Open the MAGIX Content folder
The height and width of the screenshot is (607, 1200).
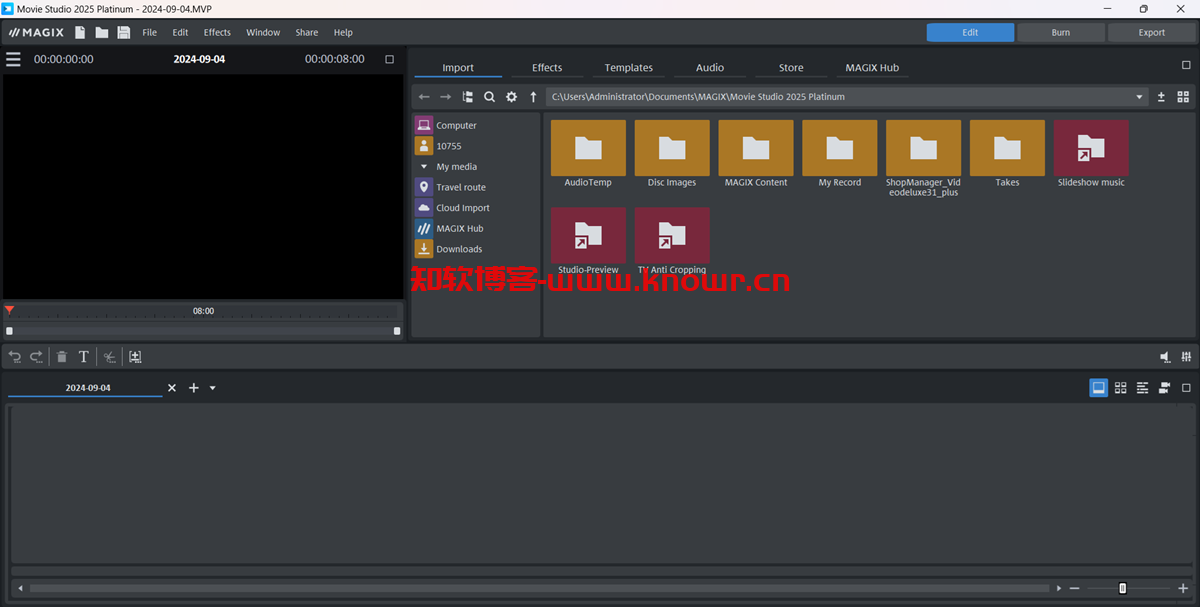click(x=756, y=154)
